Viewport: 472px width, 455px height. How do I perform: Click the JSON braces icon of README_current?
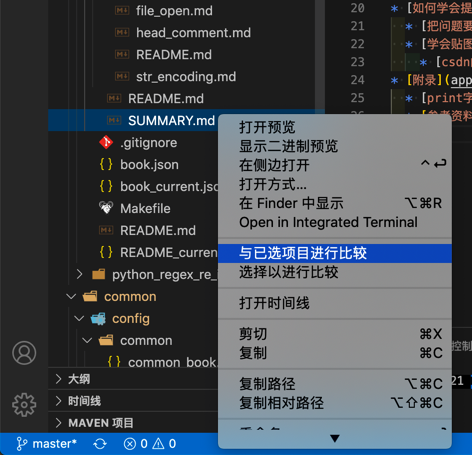[x=106, y=252]
